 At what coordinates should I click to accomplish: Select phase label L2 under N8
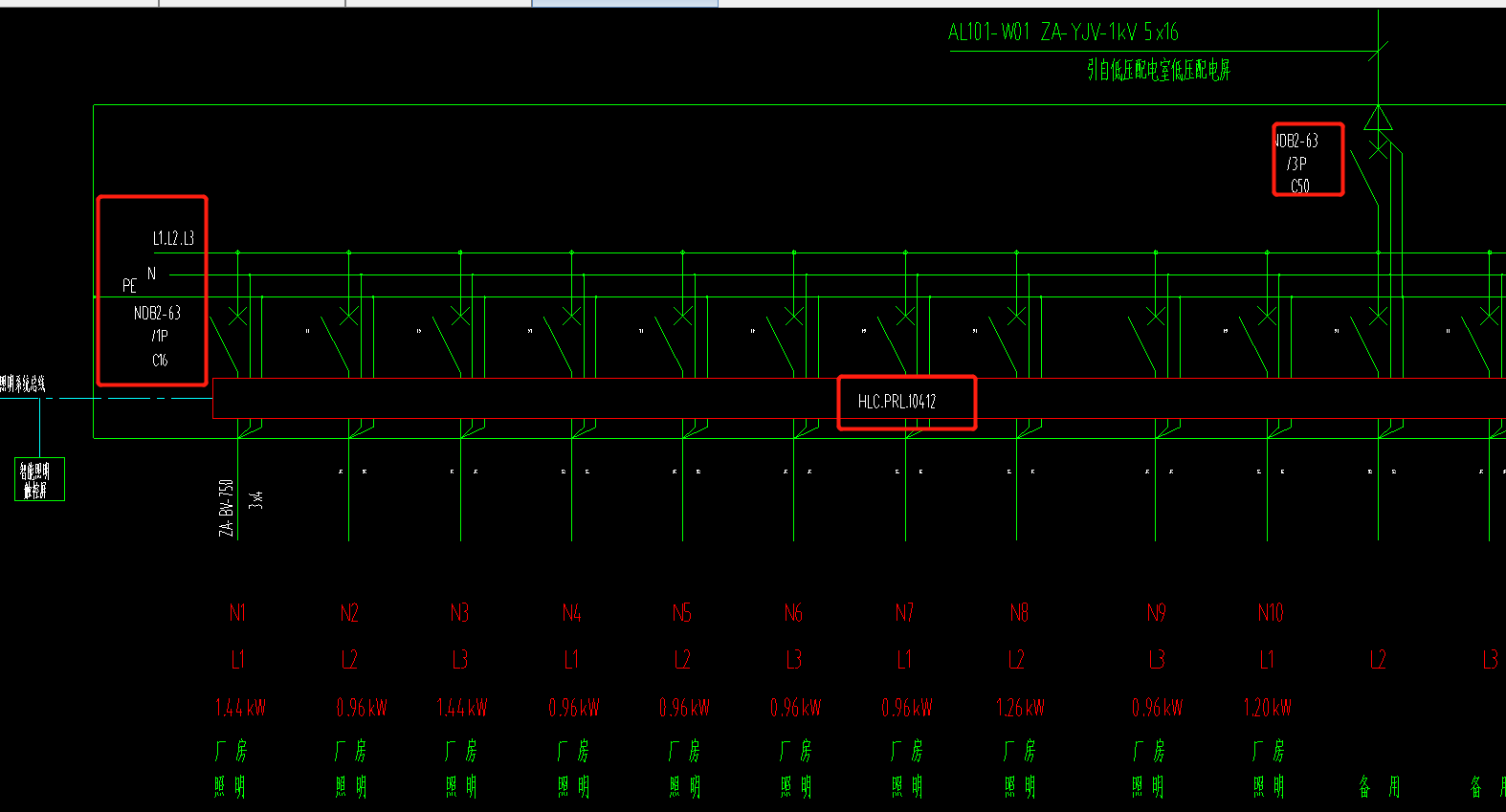pyautogui.click(x=1016, y=660)
